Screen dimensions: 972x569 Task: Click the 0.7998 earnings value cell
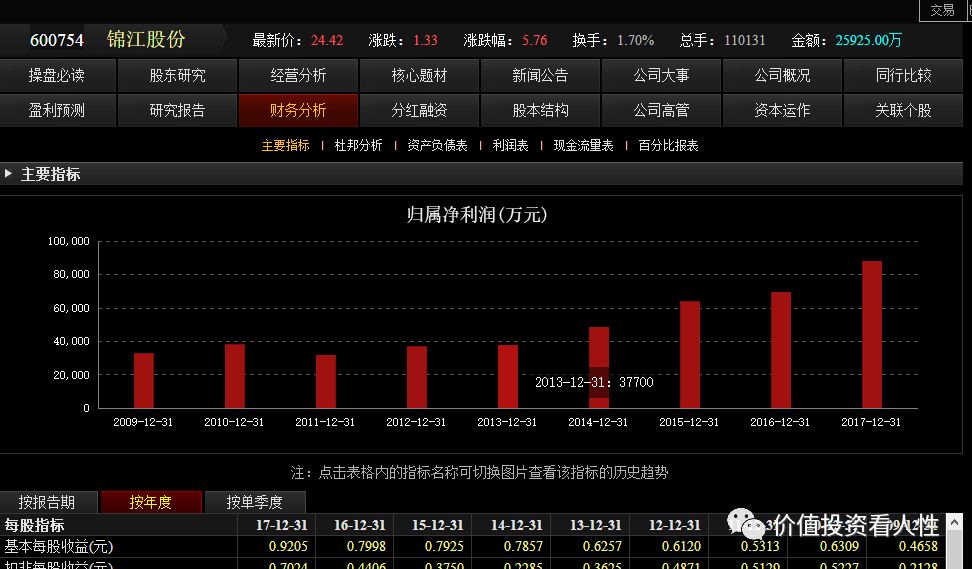point(366,547)
